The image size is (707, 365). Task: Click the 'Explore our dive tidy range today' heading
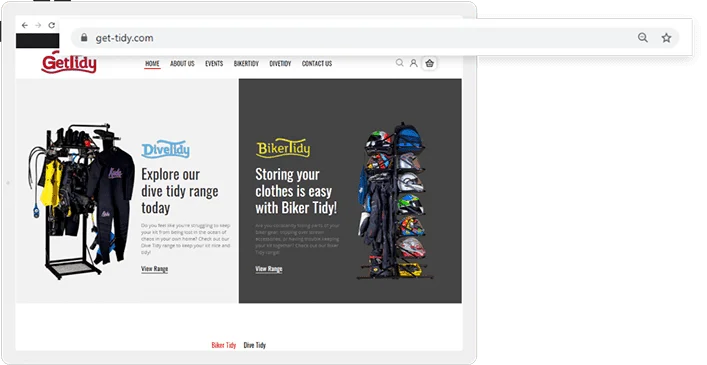(179, 191)
